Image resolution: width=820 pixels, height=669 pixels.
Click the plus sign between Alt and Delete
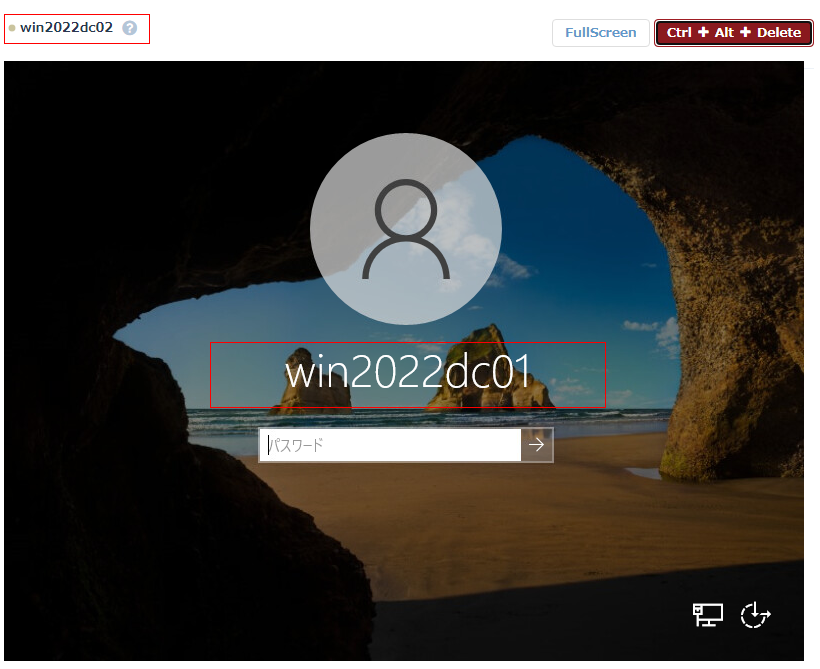point(745,33)
